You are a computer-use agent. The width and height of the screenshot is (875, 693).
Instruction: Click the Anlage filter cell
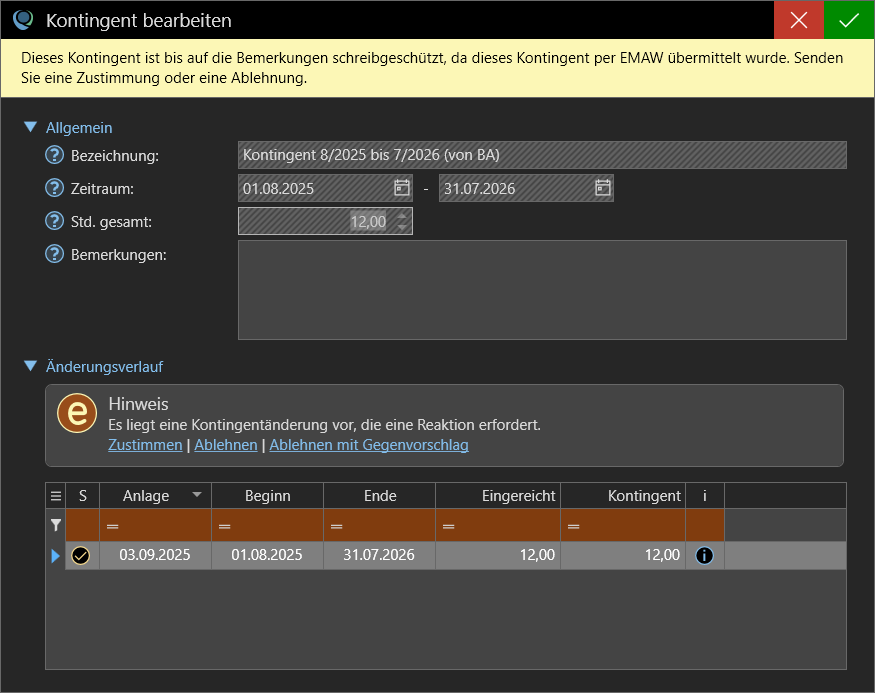[156, 525]
